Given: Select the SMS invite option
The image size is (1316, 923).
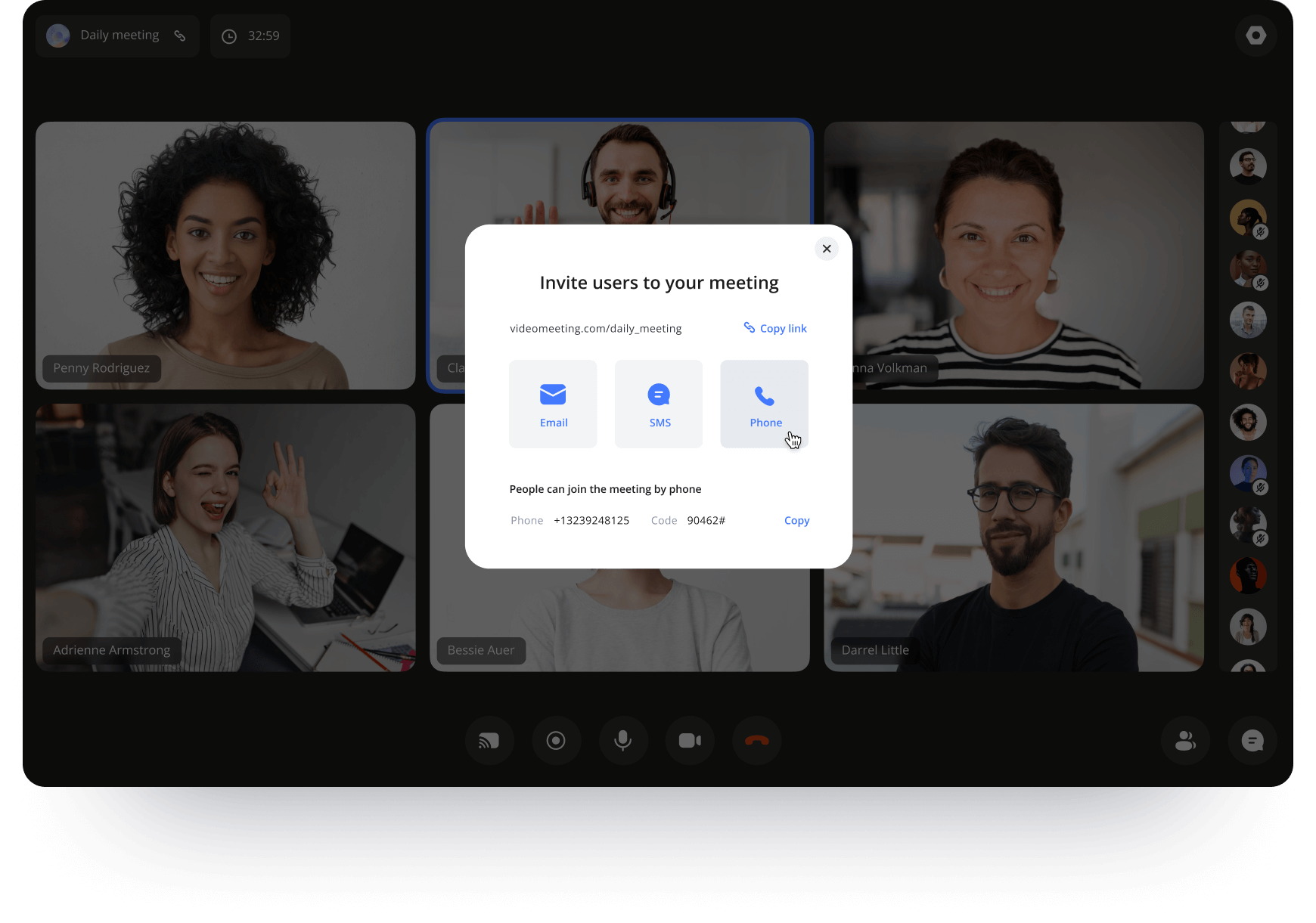Looking at the screenshot, I should tap(659, 404).
